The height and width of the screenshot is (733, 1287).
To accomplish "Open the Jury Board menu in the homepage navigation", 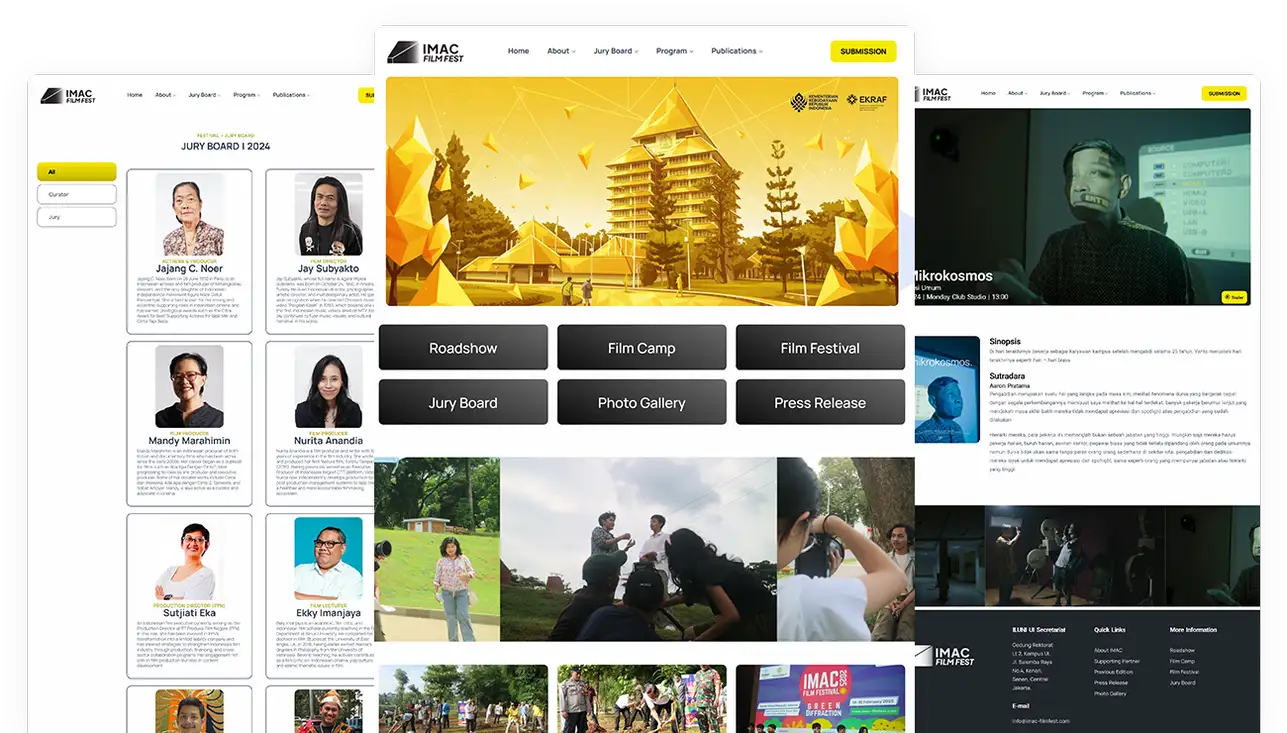I will [x=615, y=51].
